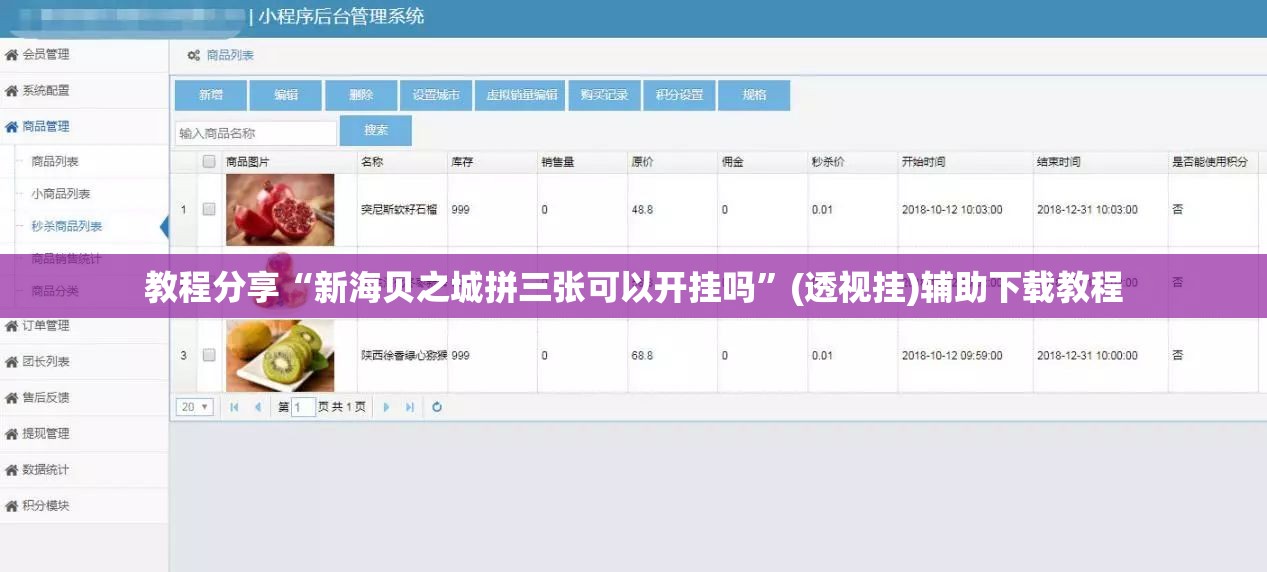Open the page size dropdown showing 20
Image resolution: width=1267 pixels, height=572 pixels.
click(x=195, y=407)
